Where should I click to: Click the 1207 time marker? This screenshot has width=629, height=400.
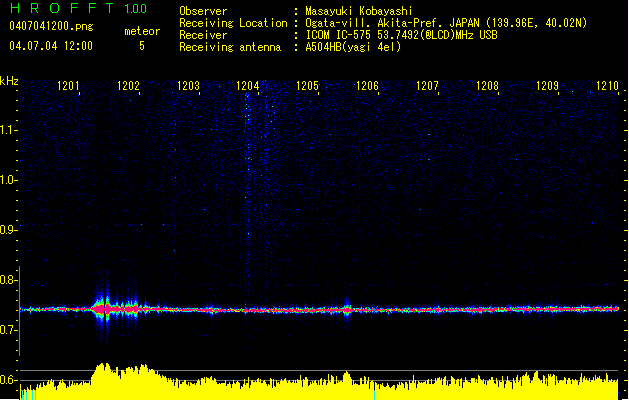tap(427, 86)
